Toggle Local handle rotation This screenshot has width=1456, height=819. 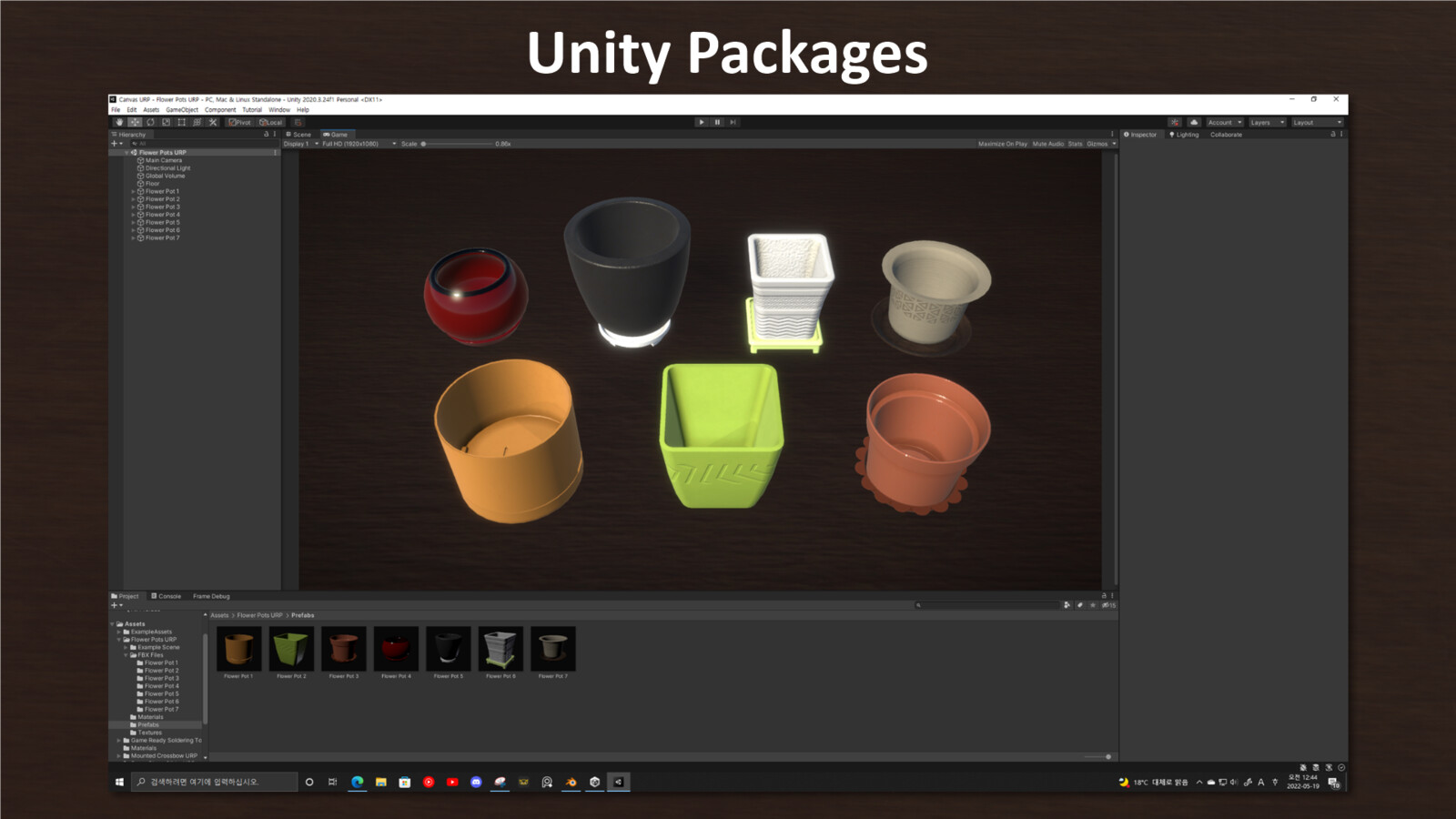pos(270,122)
